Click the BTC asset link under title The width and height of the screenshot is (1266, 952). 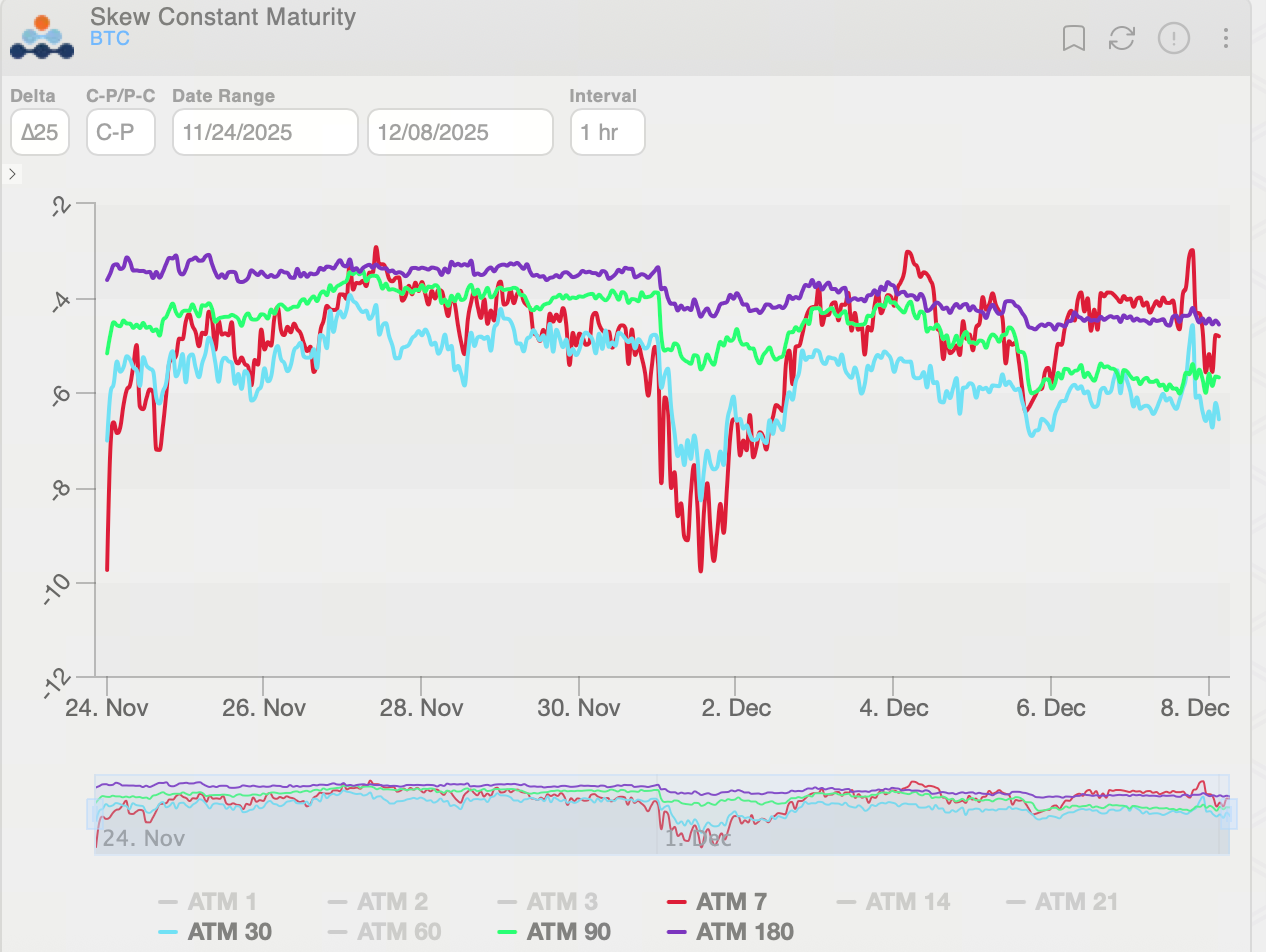(109, 40)
